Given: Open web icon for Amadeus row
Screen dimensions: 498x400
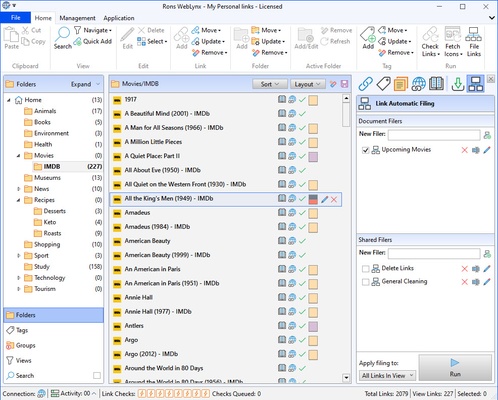Looking at the screenshot, I should point(292,212).
